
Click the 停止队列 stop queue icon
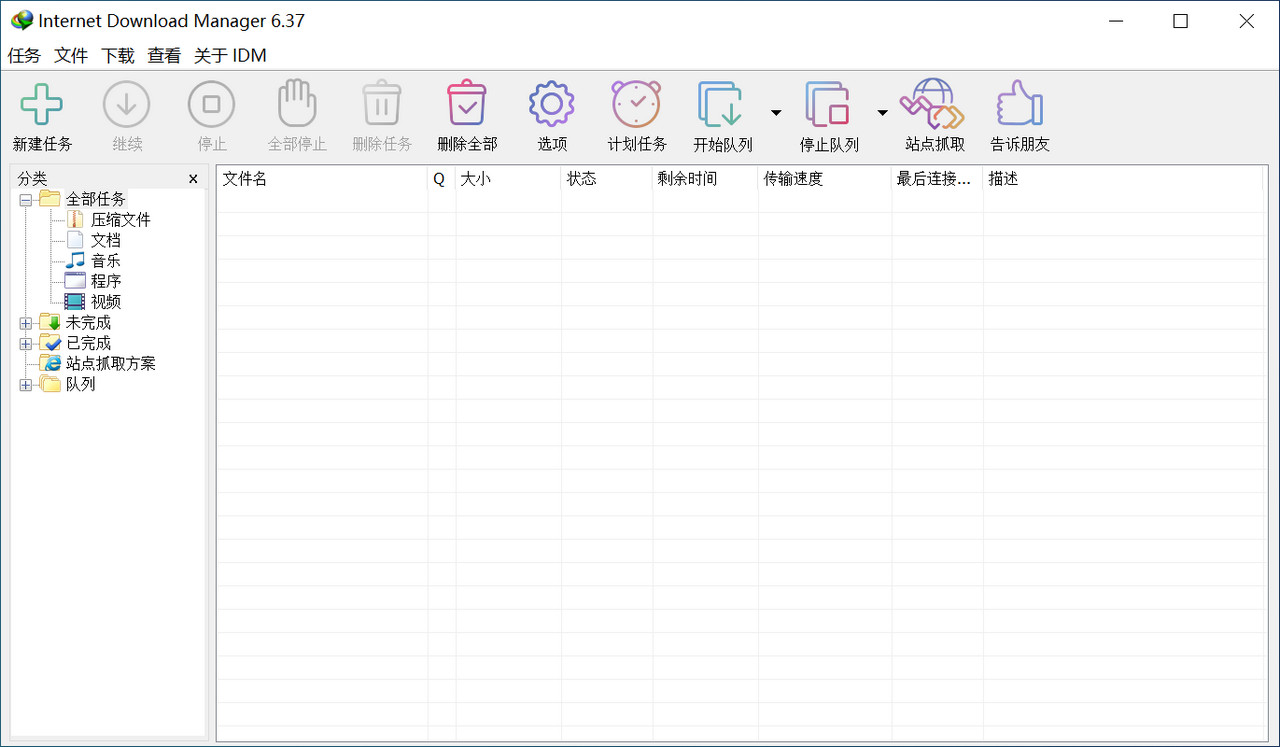click(x=828, y=105)
